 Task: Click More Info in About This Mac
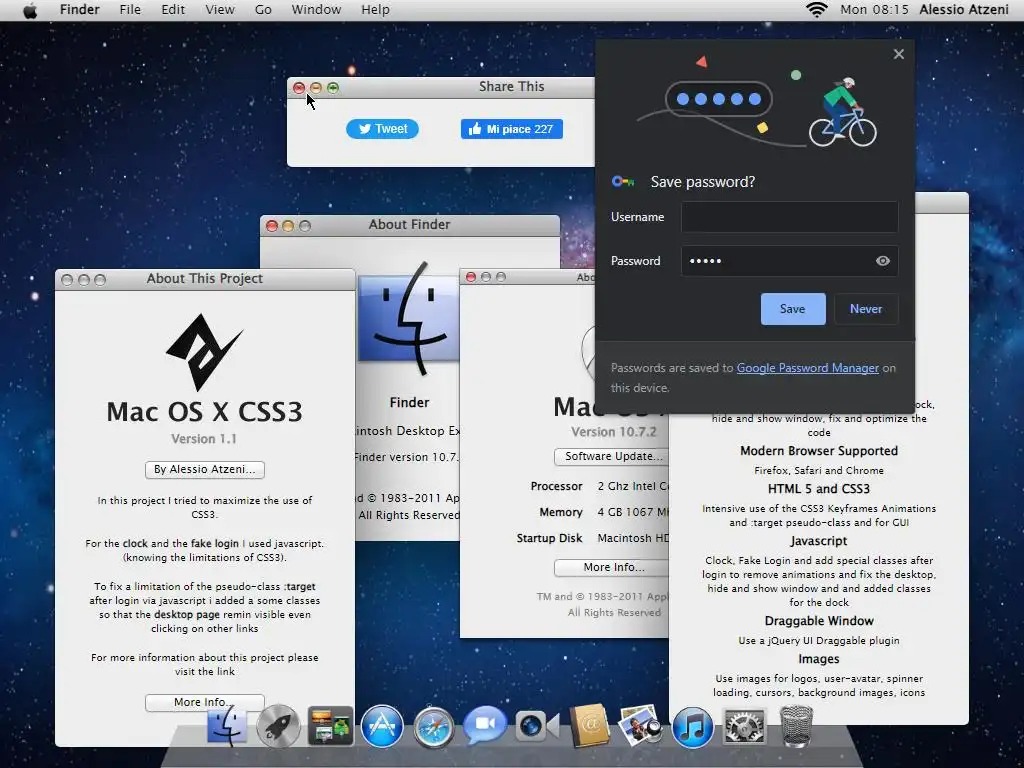[611, 568]
